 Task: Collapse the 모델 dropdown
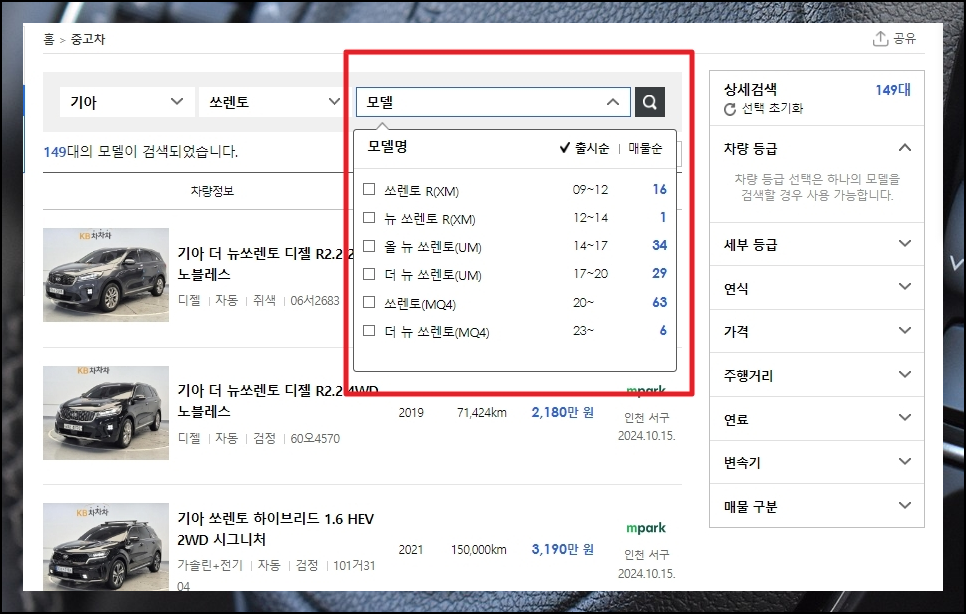pos(493,102)
